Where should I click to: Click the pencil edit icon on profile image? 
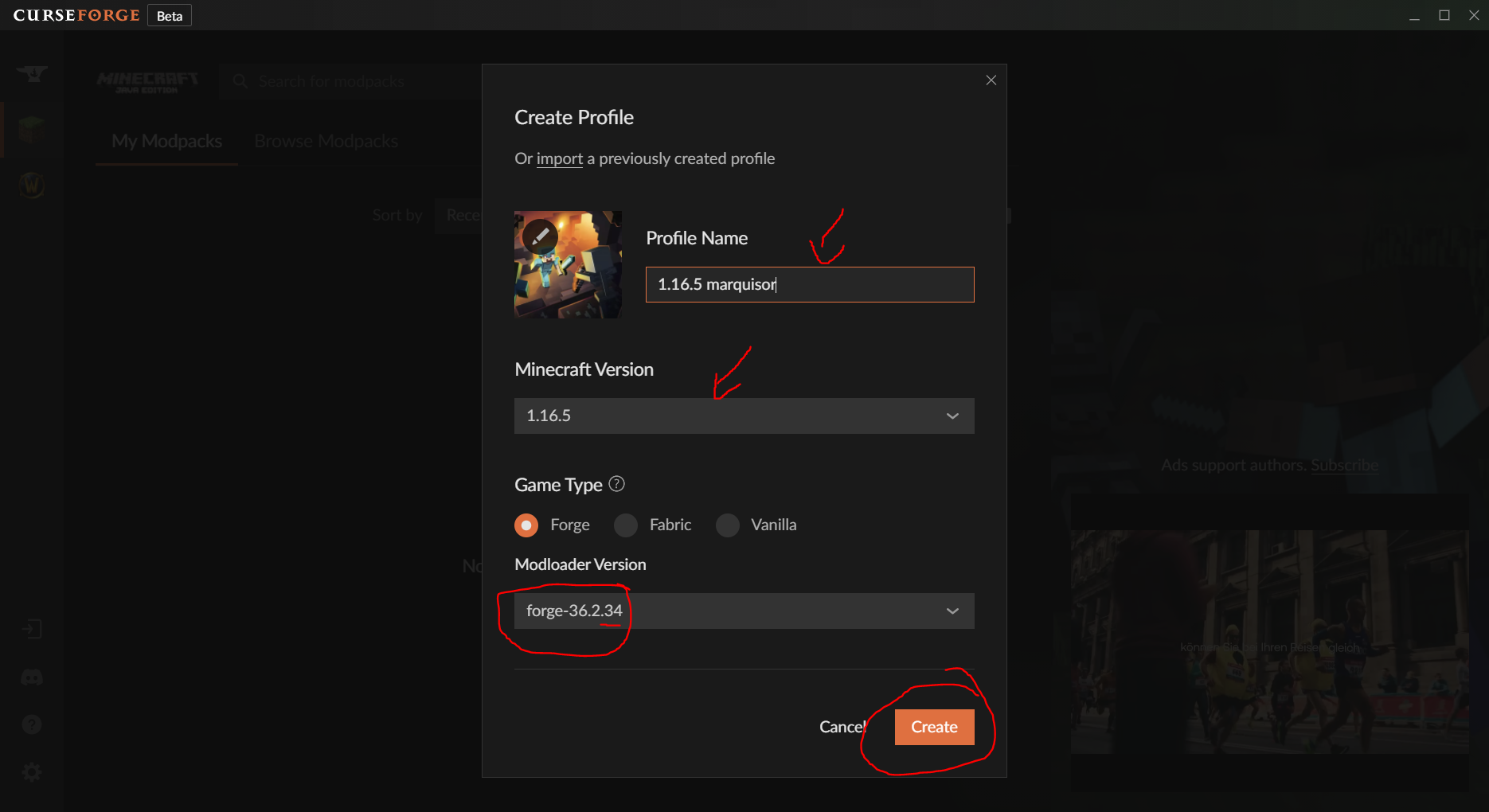point(540,236)
